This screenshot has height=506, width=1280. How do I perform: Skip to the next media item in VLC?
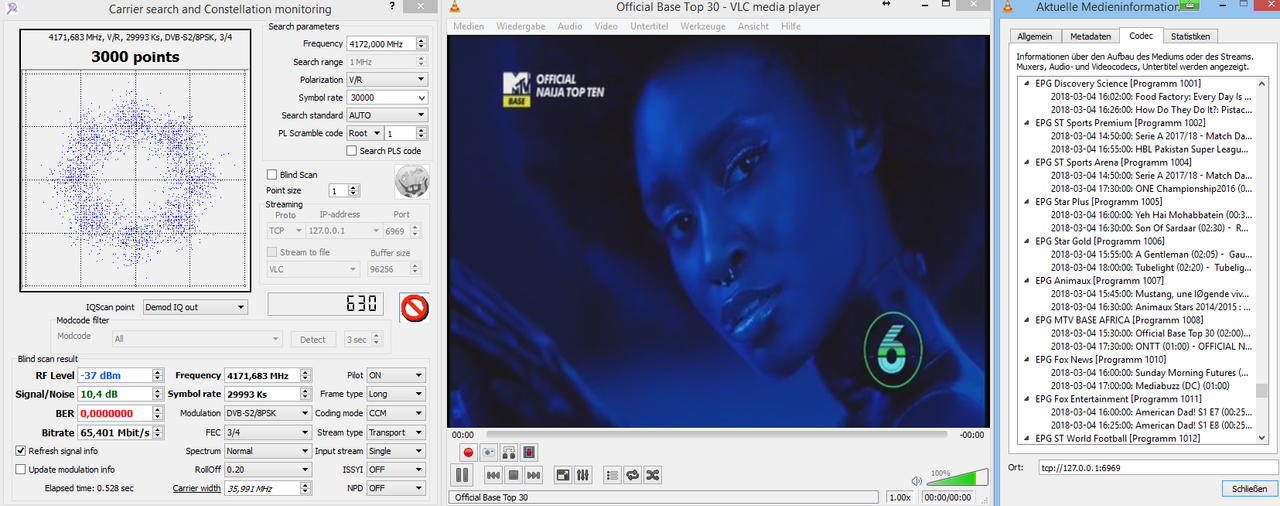click(534, 475)
